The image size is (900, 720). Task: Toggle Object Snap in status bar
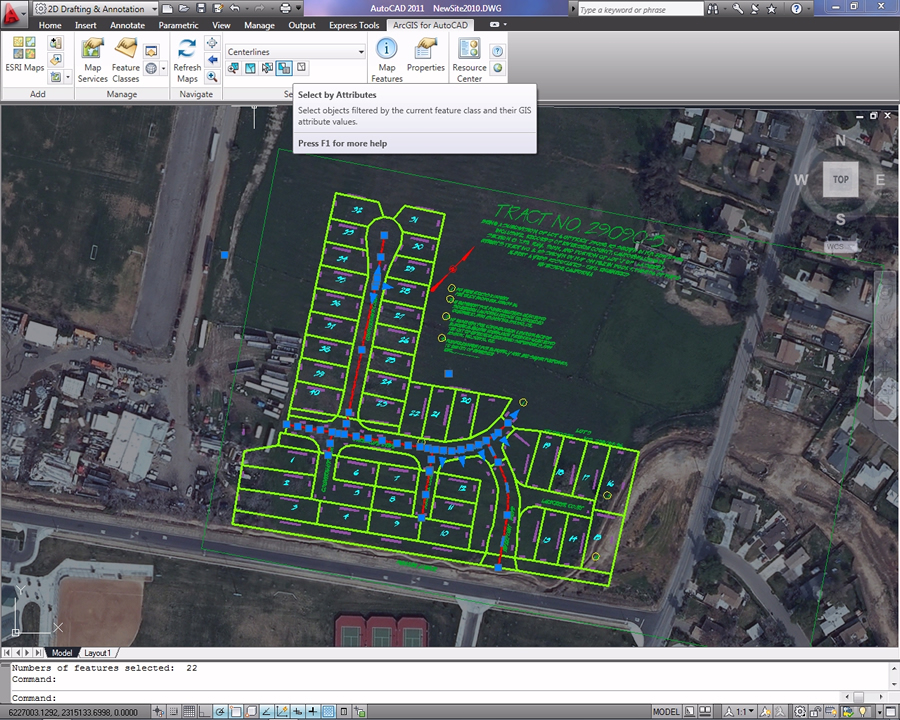[235, 712]
